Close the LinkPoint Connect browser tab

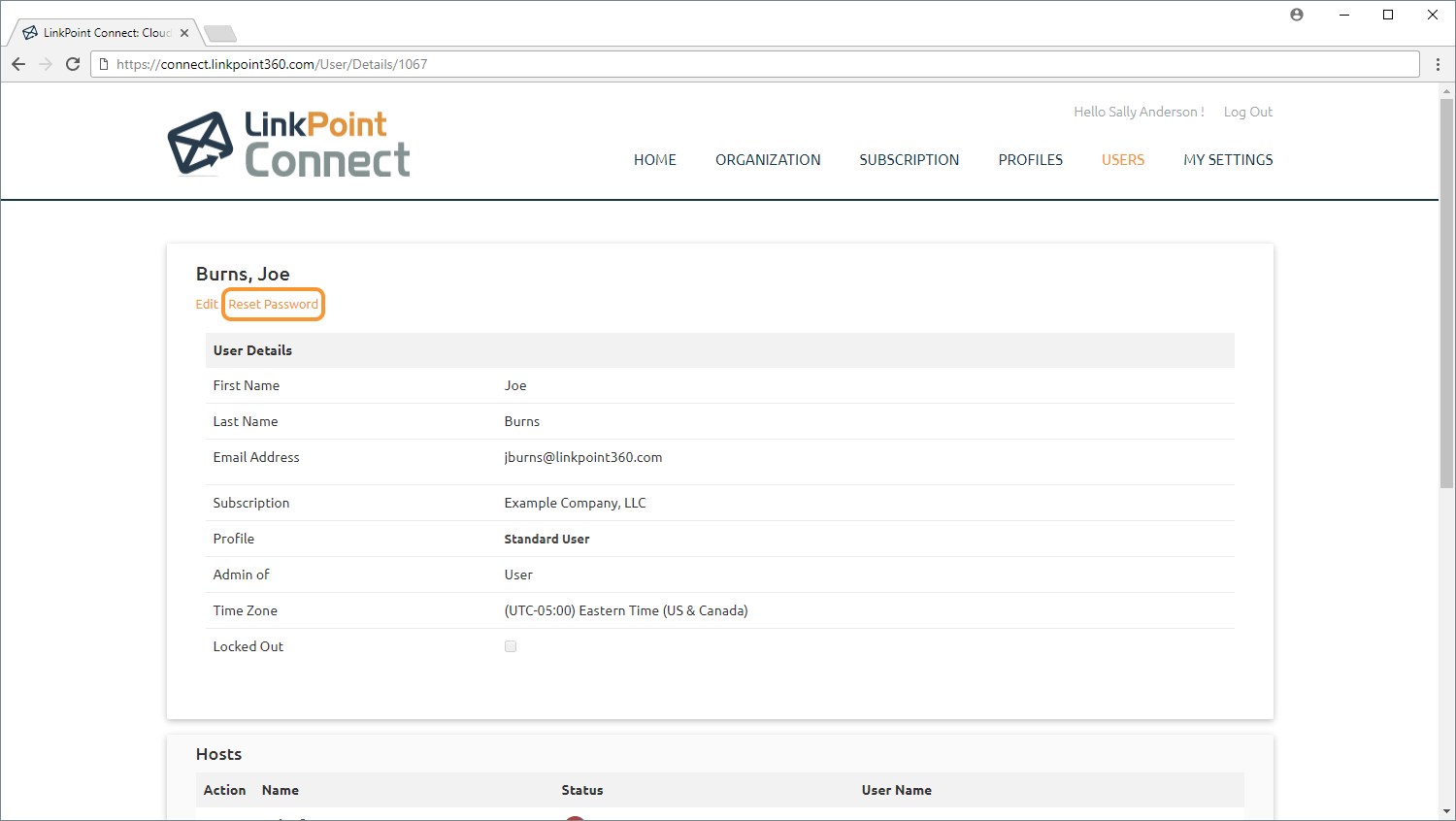184,33
